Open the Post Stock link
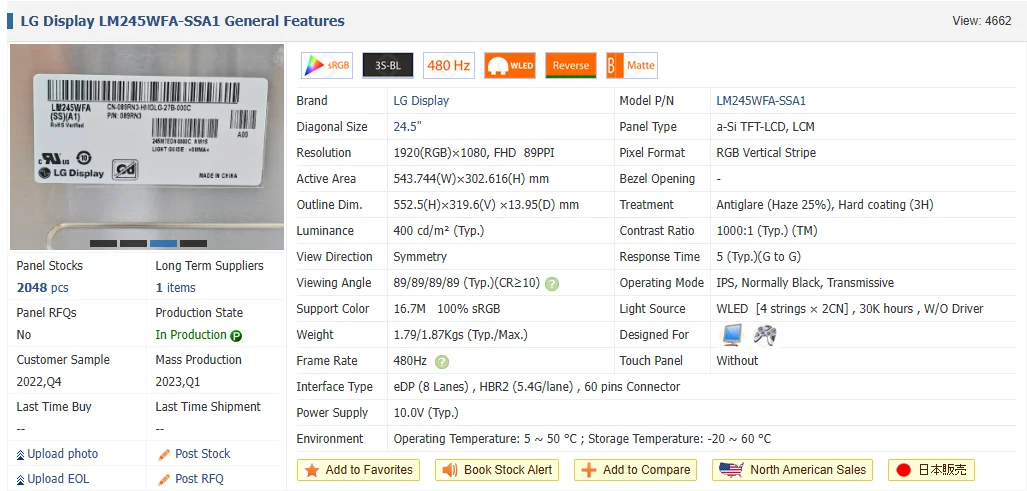 [202, 454]
